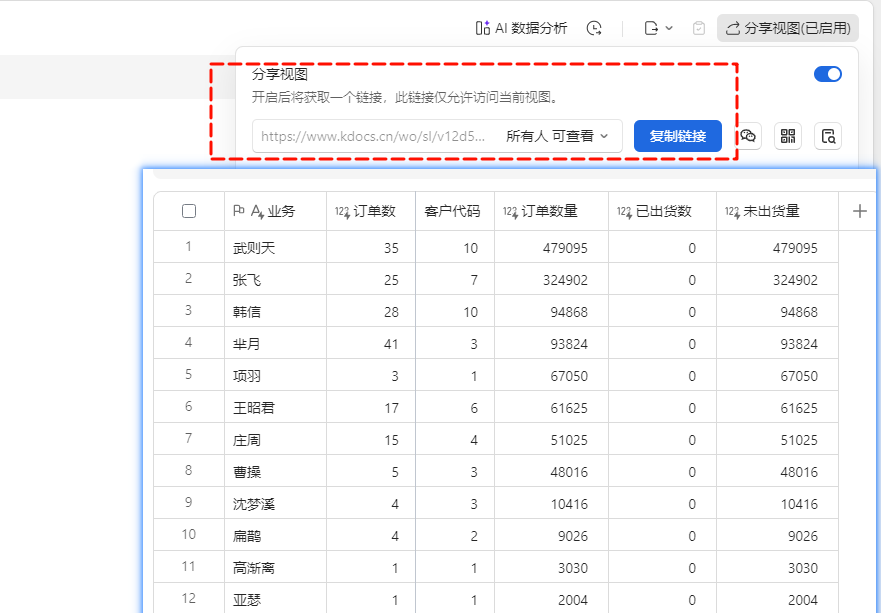Select cell 扁鹊
The image size is (881, 613).
coord(275,536)
